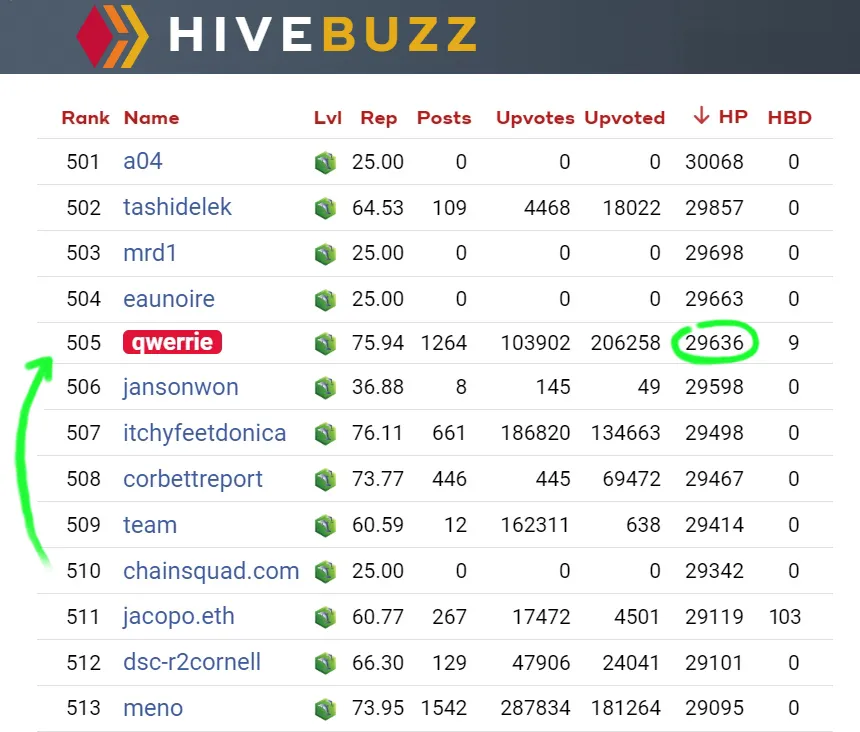Click level cube icon in tashidelek row
The image size is (860, 732).
(x=325, y=208)
